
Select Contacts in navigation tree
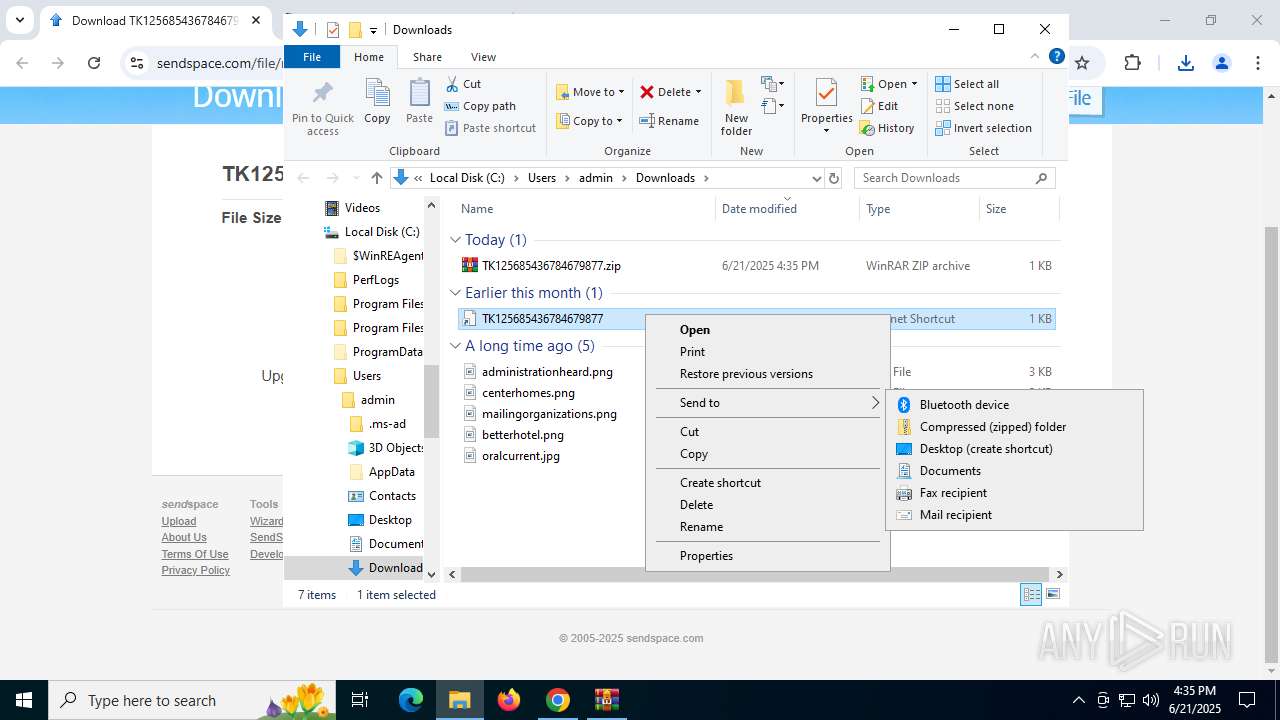[392, 496]
